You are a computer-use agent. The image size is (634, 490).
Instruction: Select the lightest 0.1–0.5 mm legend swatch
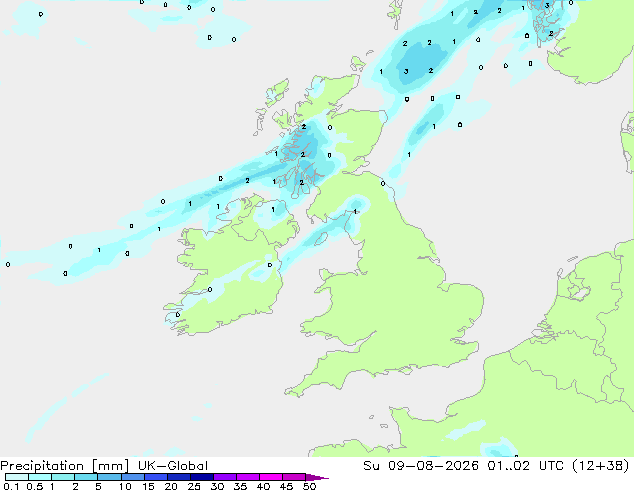[17, 477]
